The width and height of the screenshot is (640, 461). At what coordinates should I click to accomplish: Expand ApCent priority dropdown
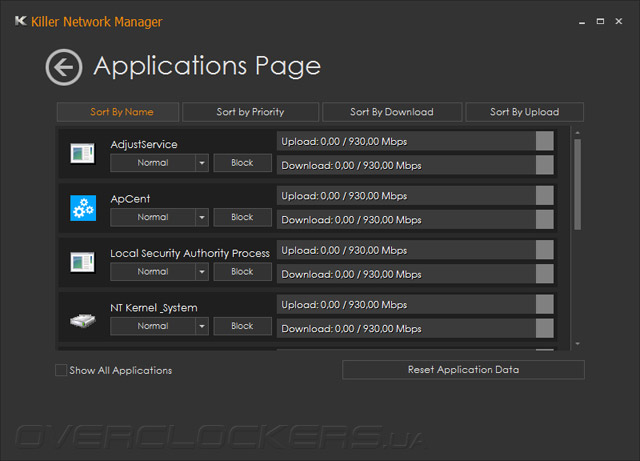point(201,217)
